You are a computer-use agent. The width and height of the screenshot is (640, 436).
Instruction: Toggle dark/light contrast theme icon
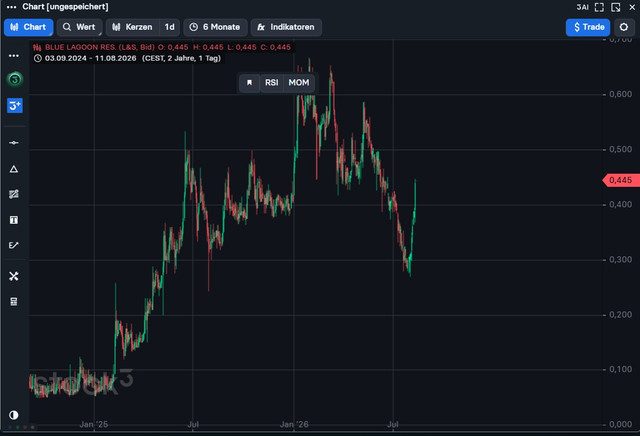(x=13, y=415)
